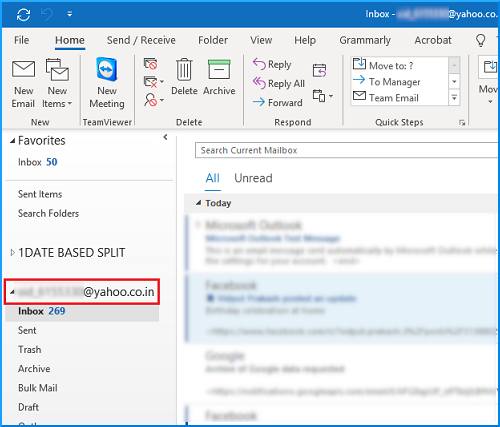The width and height of the screenshot is (500, 427).
Task: Open the Move dropdown button
Action: tap(489, 80)
